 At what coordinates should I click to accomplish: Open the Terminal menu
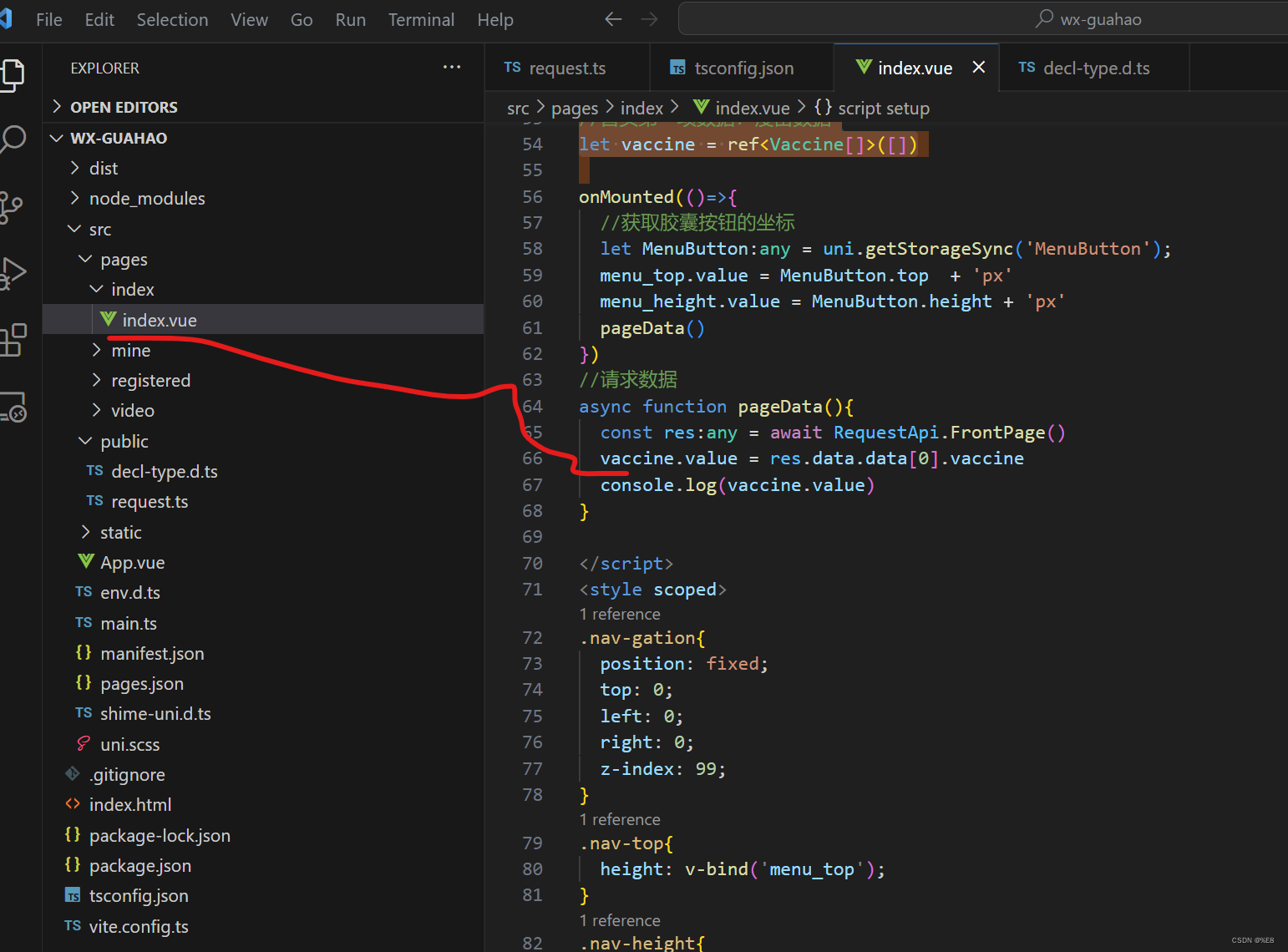coord(421,19)
